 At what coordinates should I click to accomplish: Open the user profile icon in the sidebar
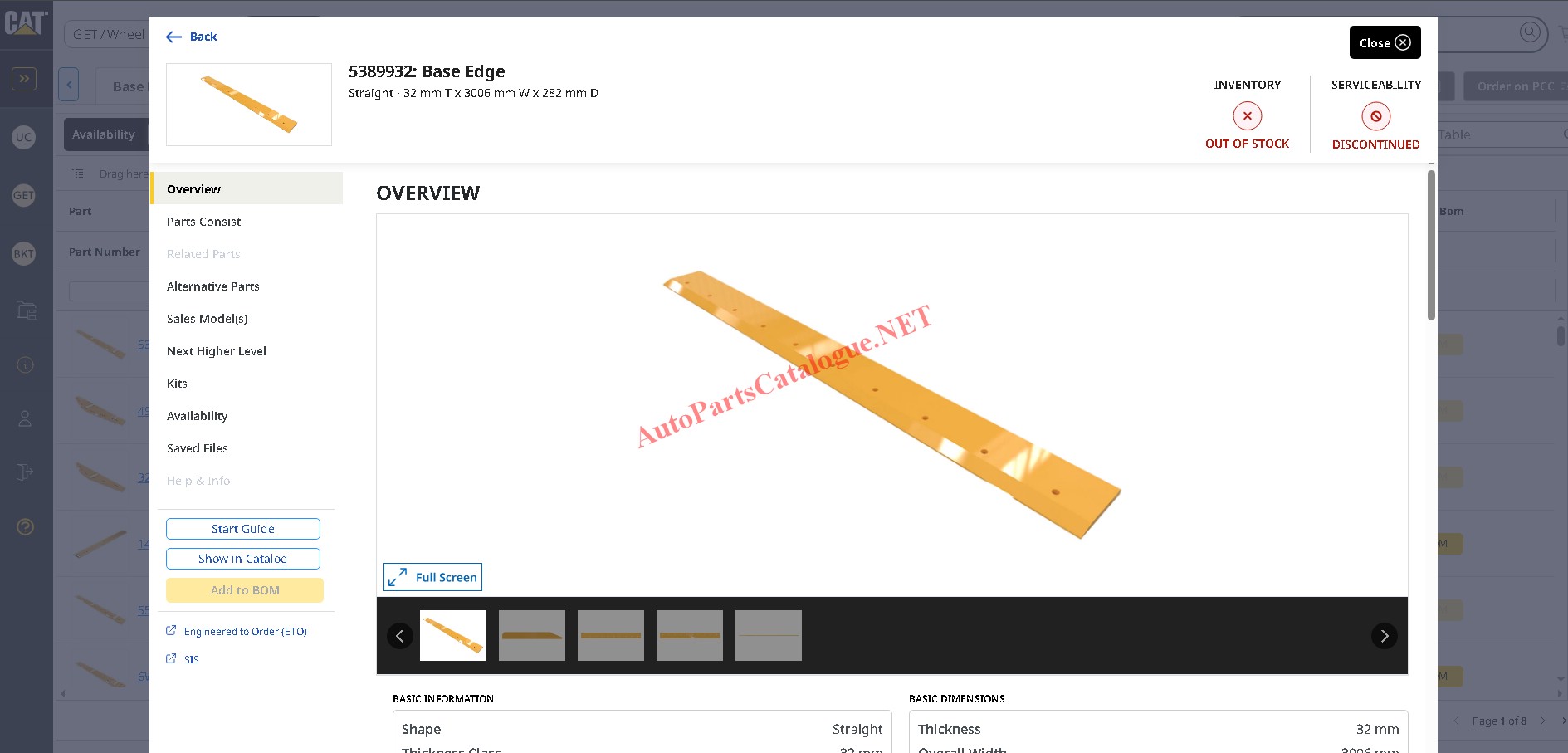click(25, 418)
